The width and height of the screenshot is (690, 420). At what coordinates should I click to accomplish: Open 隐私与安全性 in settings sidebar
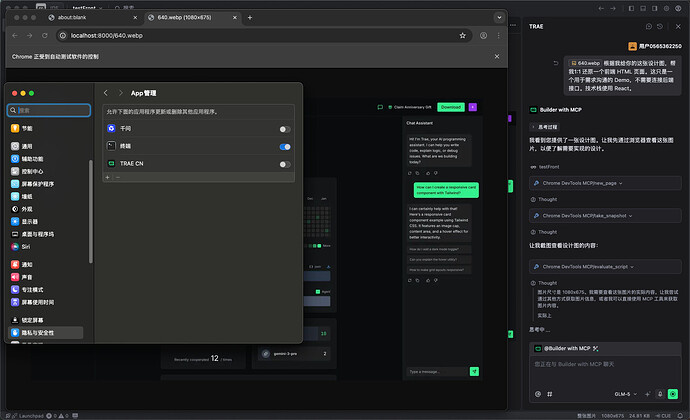46,332
